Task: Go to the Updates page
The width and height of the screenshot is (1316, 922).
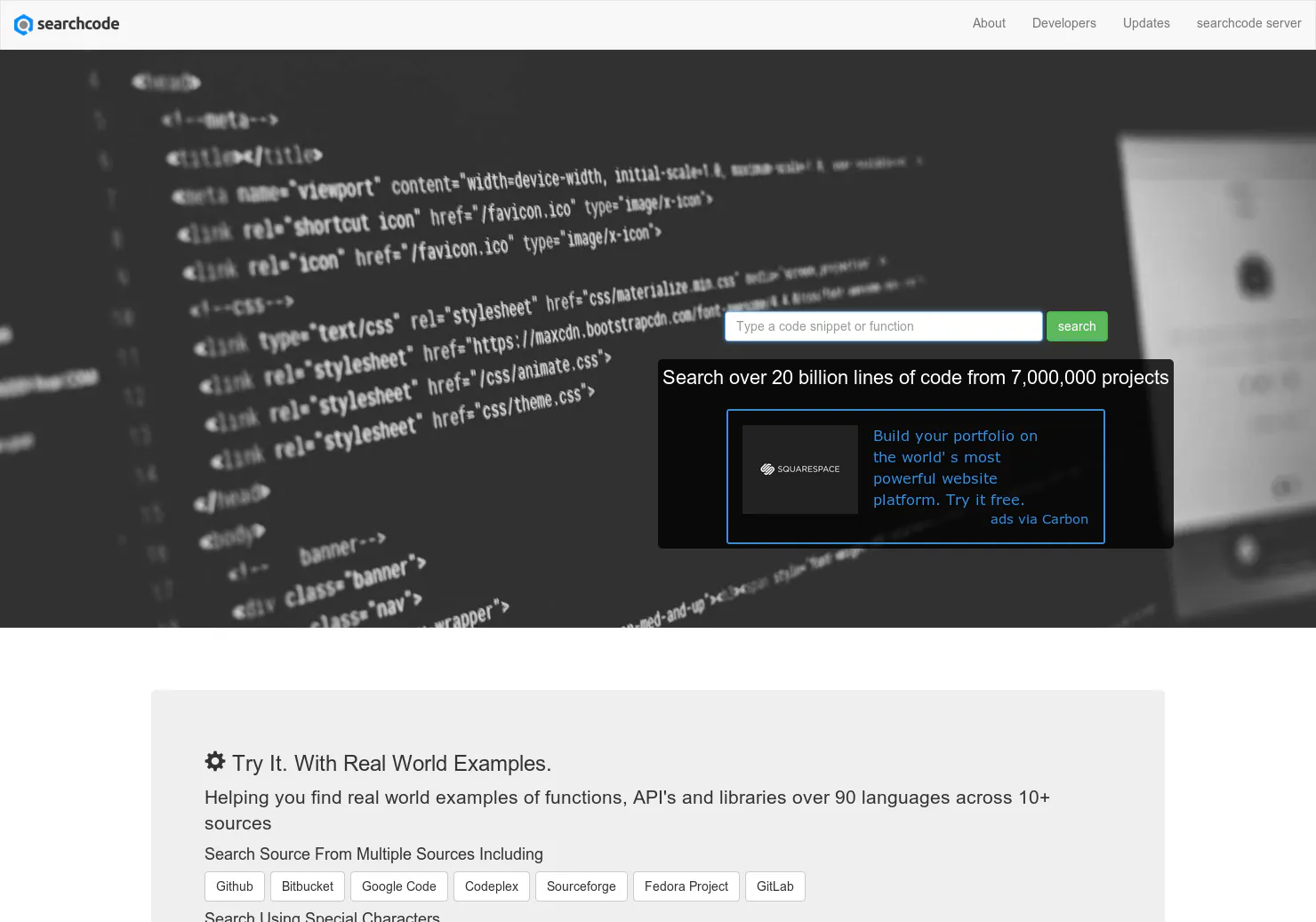Action: coord(1146,23)
